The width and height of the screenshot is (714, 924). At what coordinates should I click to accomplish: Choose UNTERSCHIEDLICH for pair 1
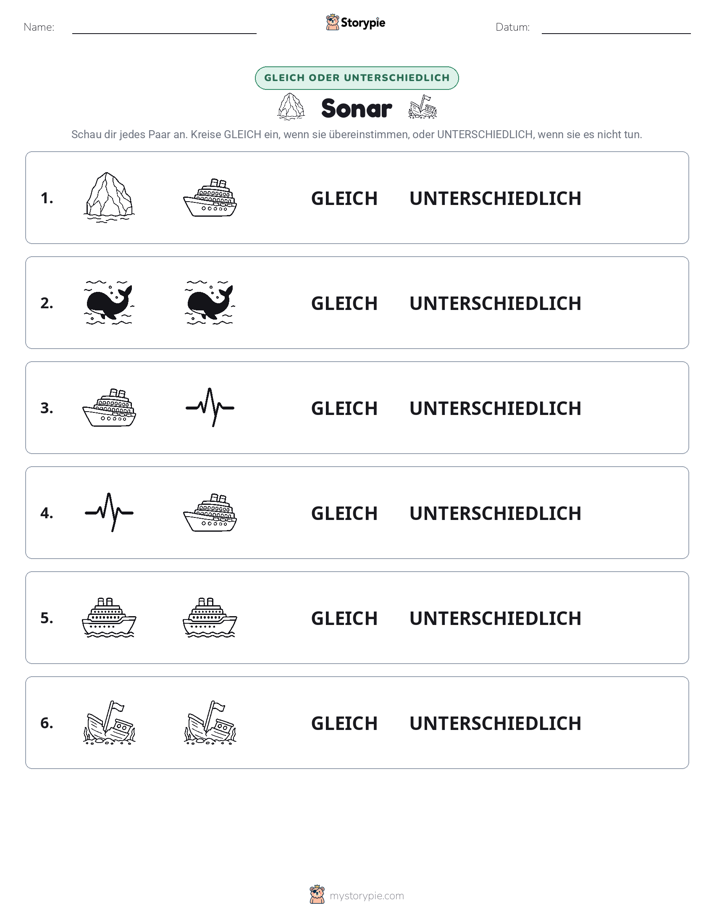495,199
